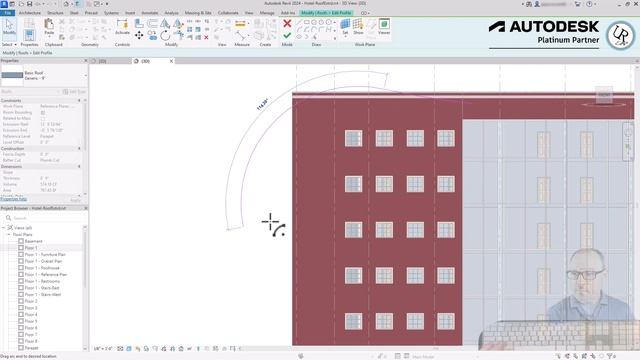640x360 pixels.
Task: Open the Floor 1 - Furniture Plan view
Action: [x=45, y=254]
